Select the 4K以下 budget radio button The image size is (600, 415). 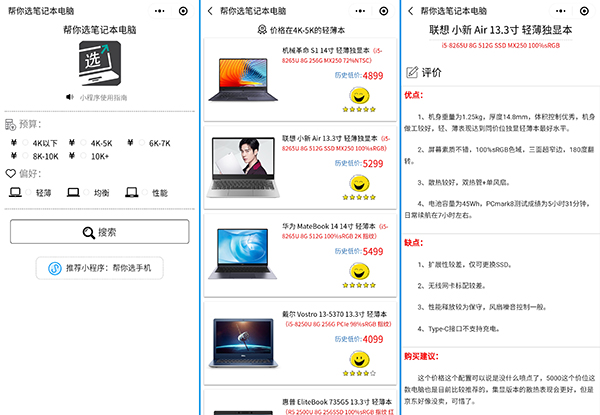click(25, 143)
